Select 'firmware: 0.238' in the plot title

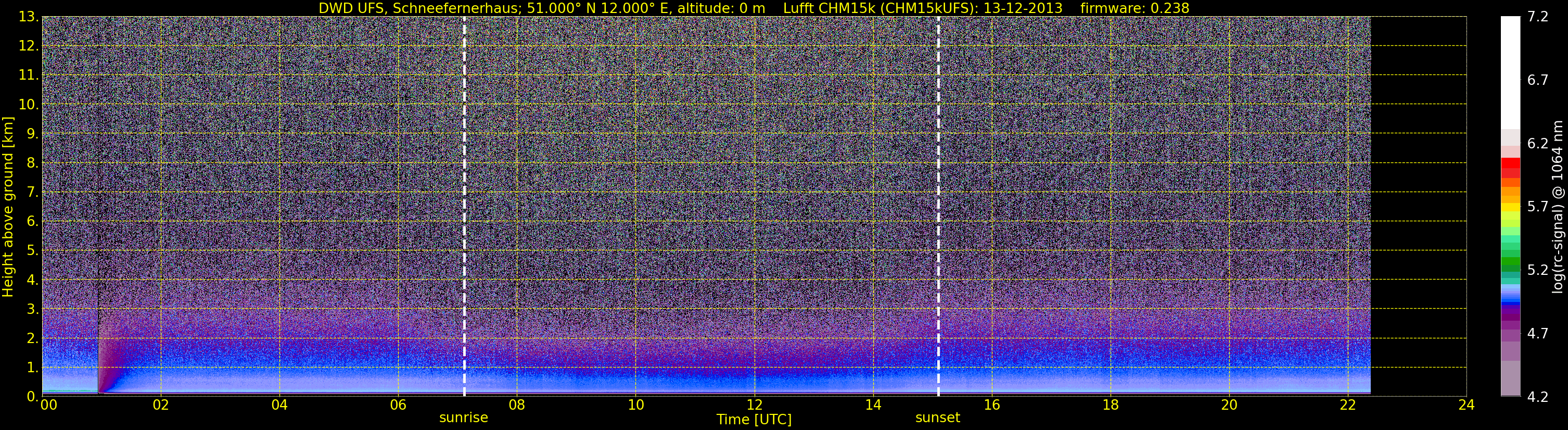point(1134,8)
